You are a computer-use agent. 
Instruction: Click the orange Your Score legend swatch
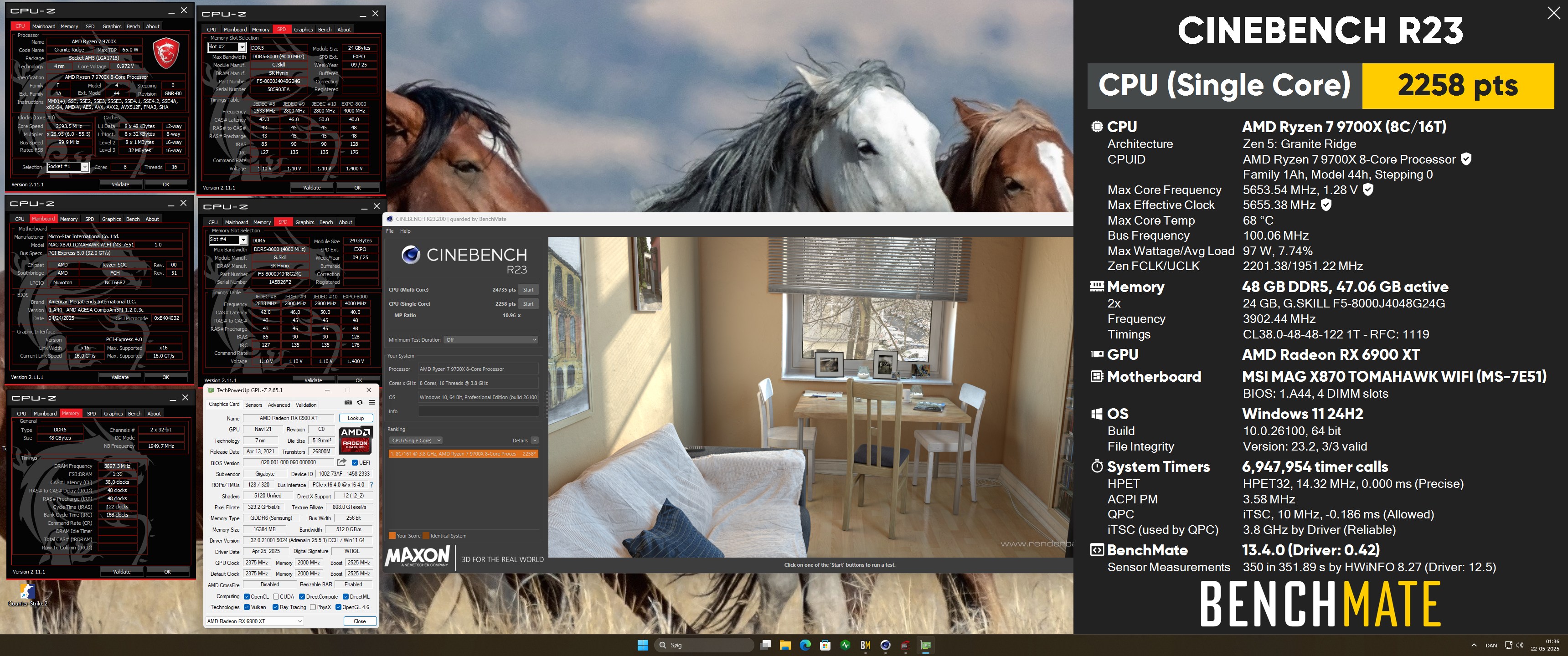(392, 536)
